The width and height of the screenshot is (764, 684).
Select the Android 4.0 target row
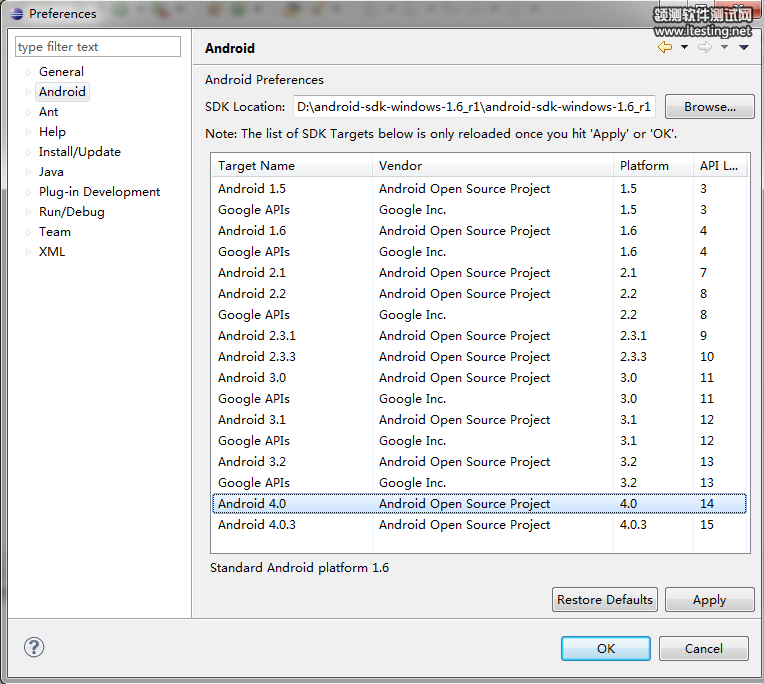(479, 503)
